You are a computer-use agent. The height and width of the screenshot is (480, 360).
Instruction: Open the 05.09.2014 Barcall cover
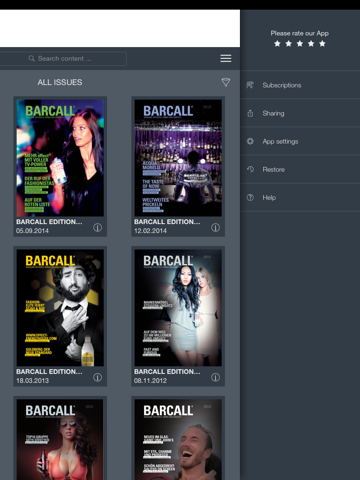click(60, 158)
